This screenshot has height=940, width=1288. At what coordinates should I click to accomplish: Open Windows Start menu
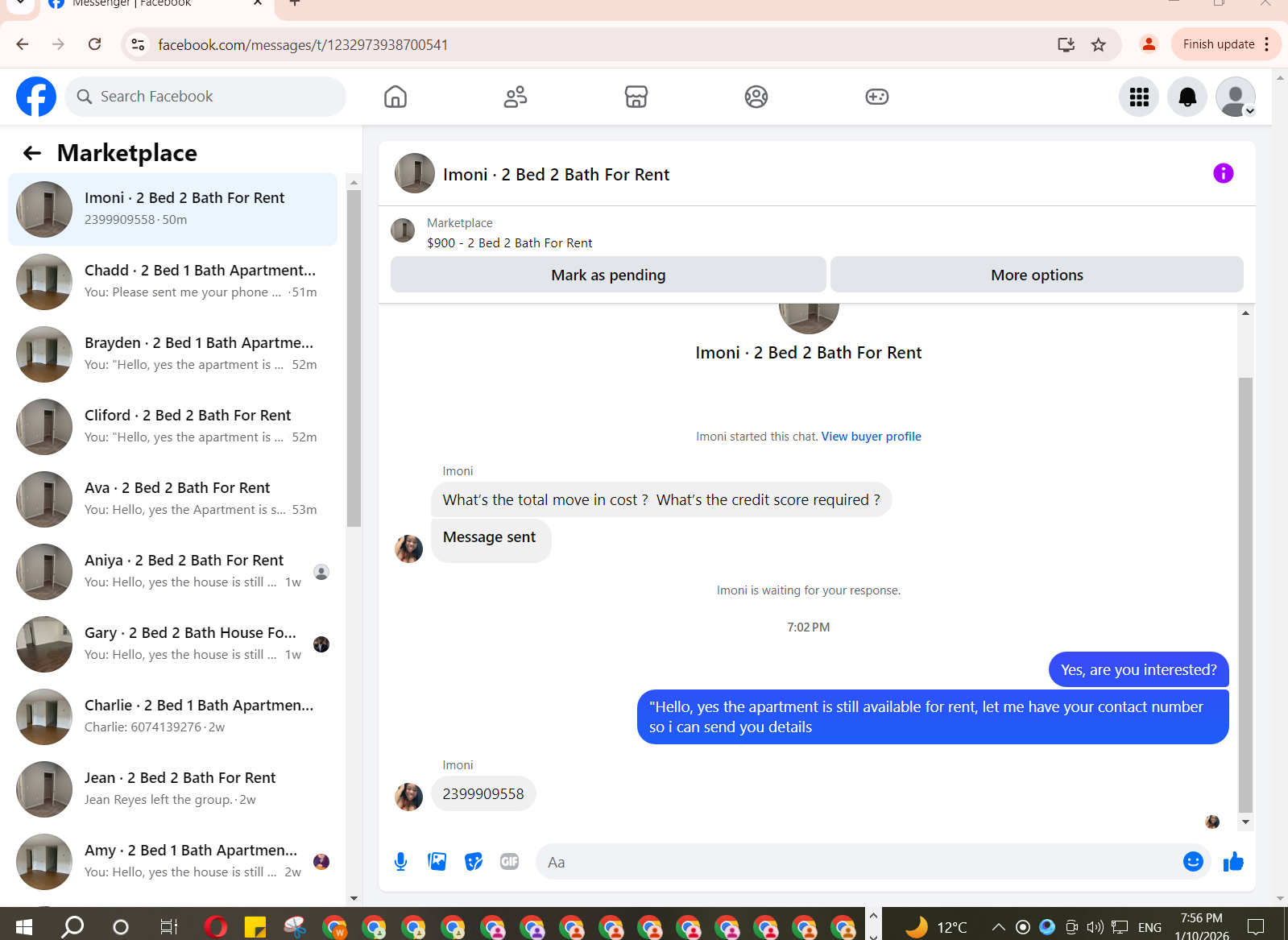(x=23, y=927)
